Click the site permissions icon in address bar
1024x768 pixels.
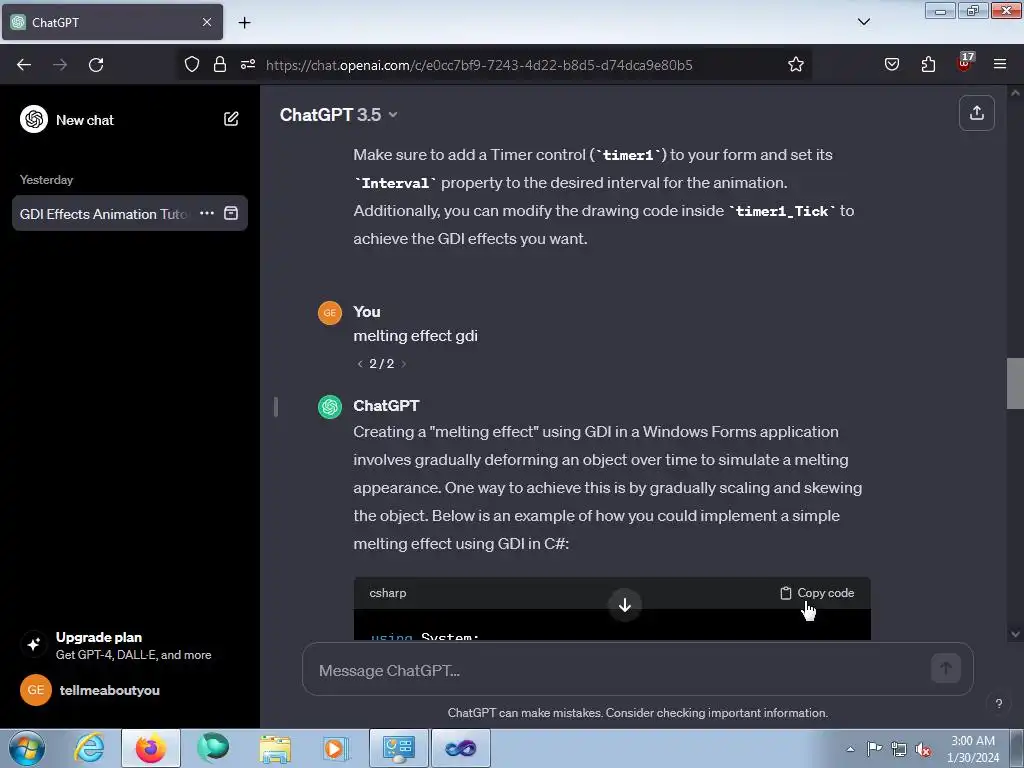tap(248, 64)
